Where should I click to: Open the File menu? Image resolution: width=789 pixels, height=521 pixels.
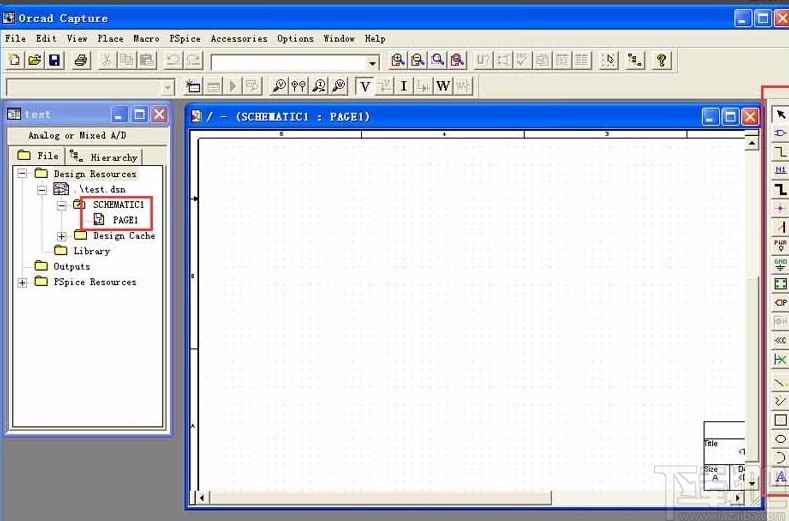[15, 39]
